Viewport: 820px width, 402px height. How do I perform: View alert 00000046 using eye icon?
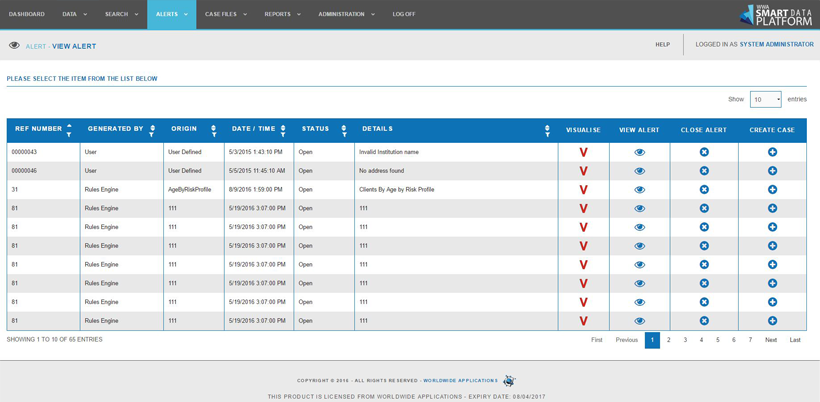point(639,171)
